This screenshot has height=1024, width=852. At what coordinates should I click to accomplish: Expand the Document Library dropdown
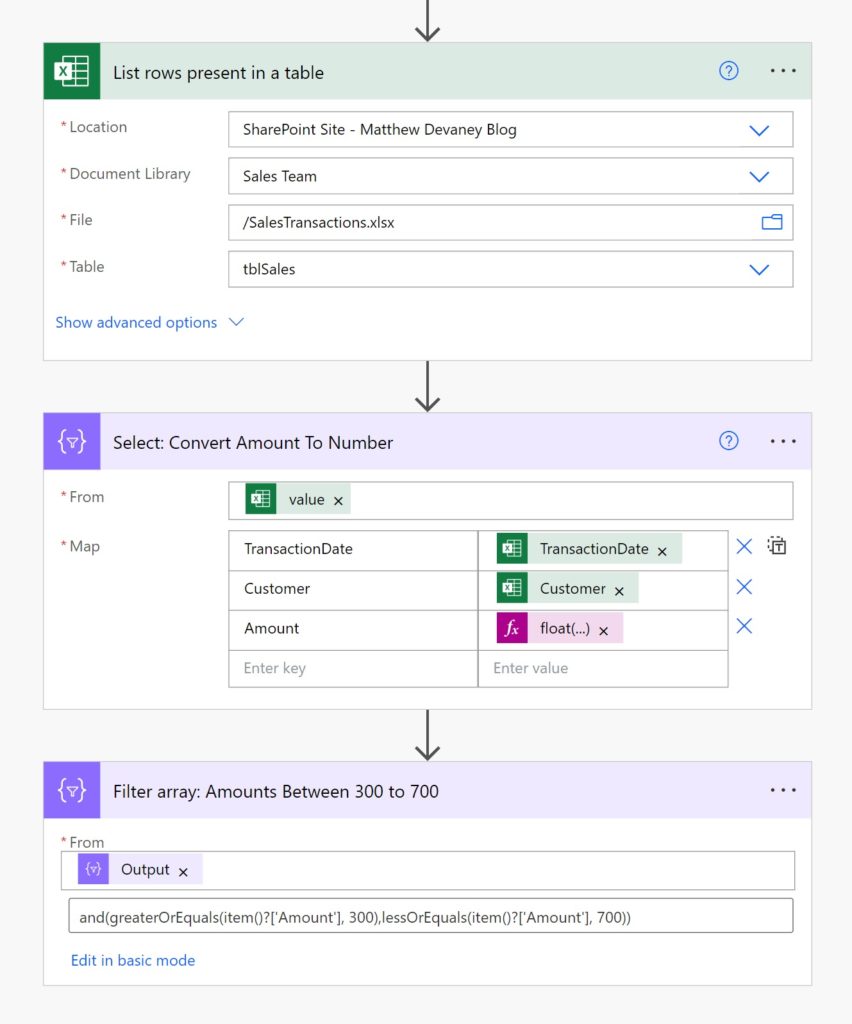pyautogui.click(x=759, y=176)
